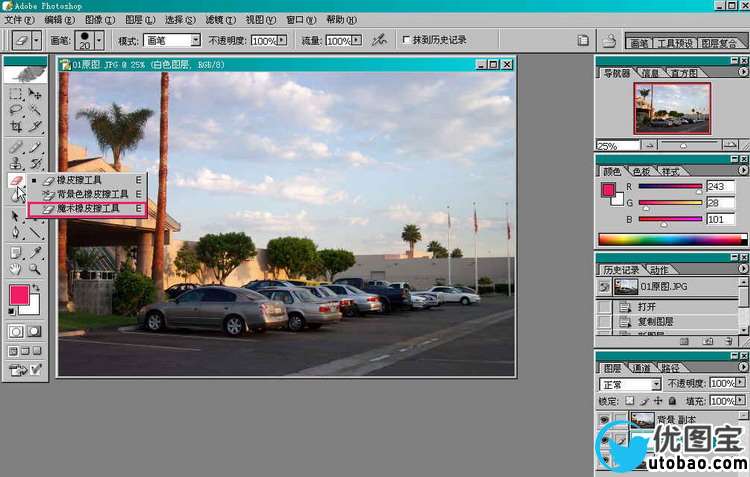Open Layers panel 不透明度 arrow
Image resolution: width=750 pixels, height=477 pixels.
(740, 383)
